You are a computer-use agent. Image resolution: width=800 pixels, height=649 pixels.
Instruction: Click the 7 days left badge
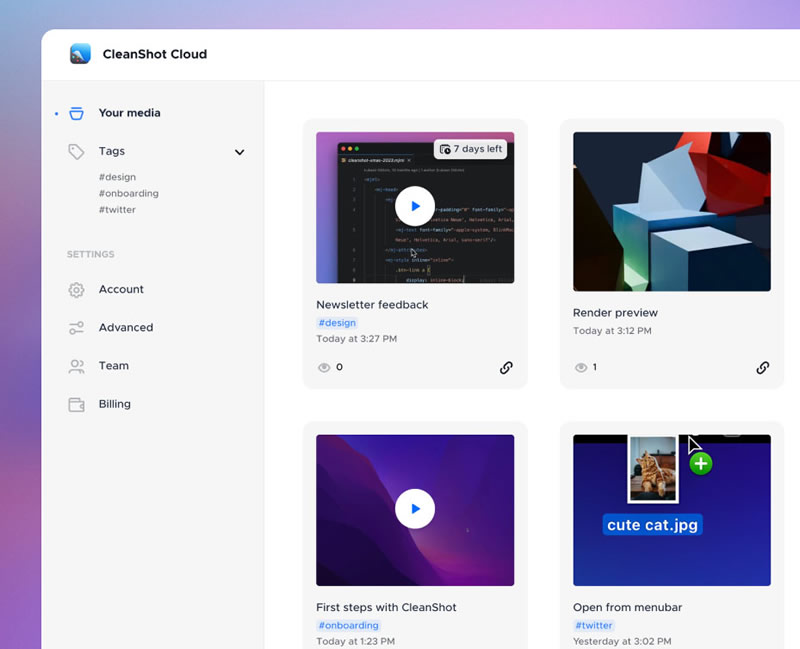coord(470,149)
